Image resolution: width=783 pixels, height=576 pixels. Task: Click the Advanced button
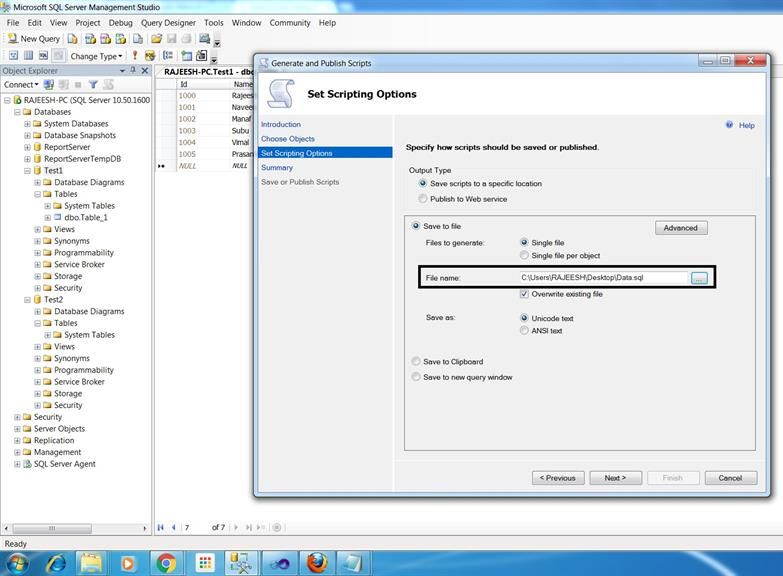point(681,228)
